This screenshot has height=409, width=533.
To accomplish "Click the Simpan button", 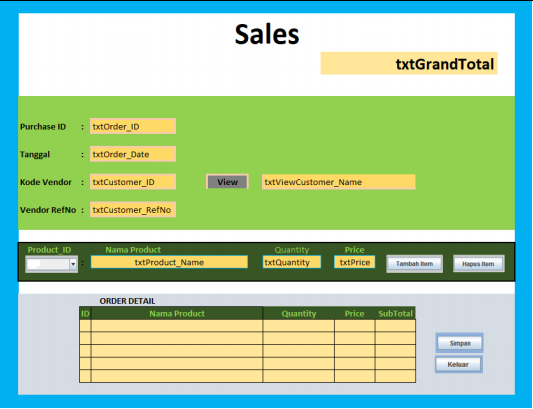I will [x=460, y=343].
